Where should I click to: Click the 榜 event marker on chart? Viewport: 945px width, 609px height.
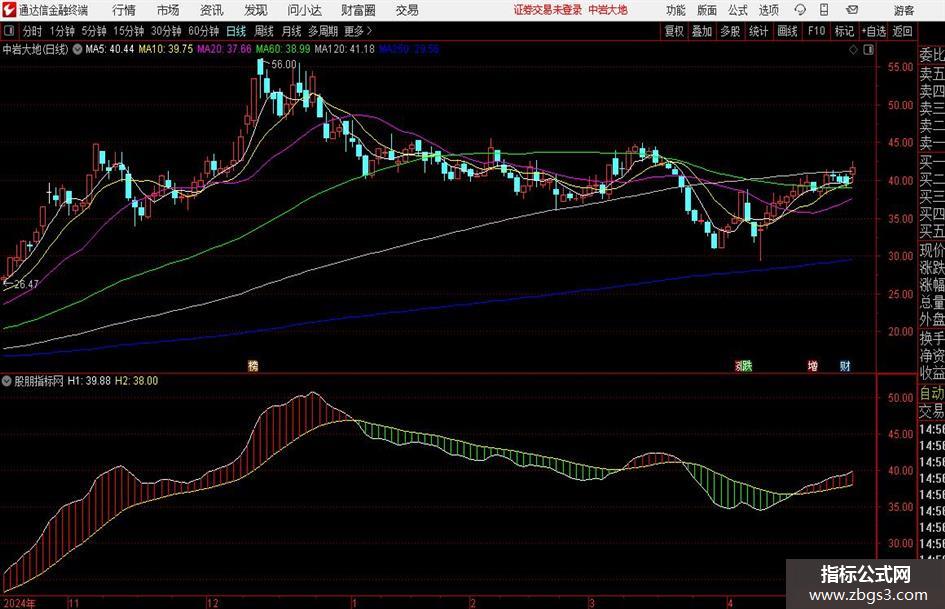click(253, 366)
